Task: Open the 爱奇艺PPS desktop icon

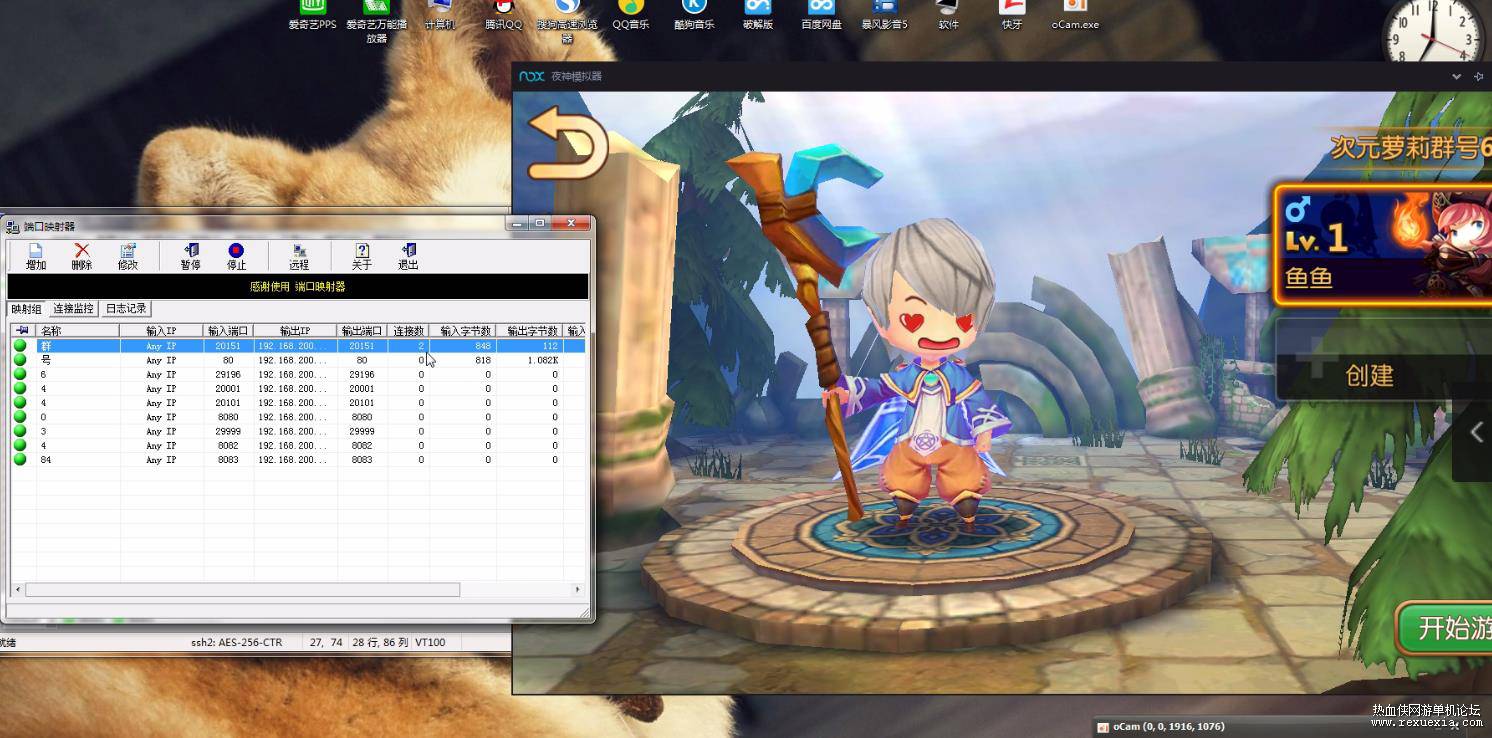Action: click(x=313, y=15)
